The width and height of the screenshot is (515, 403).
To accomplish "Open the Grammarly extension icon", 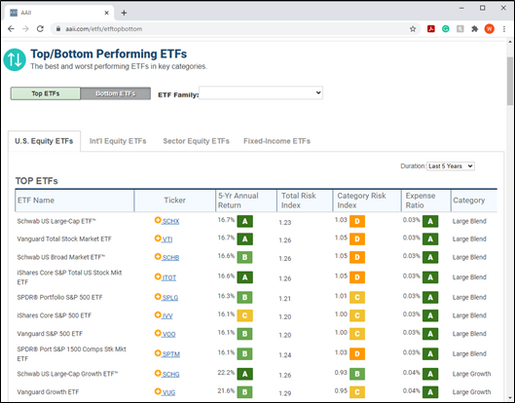I will click(446, 29).
